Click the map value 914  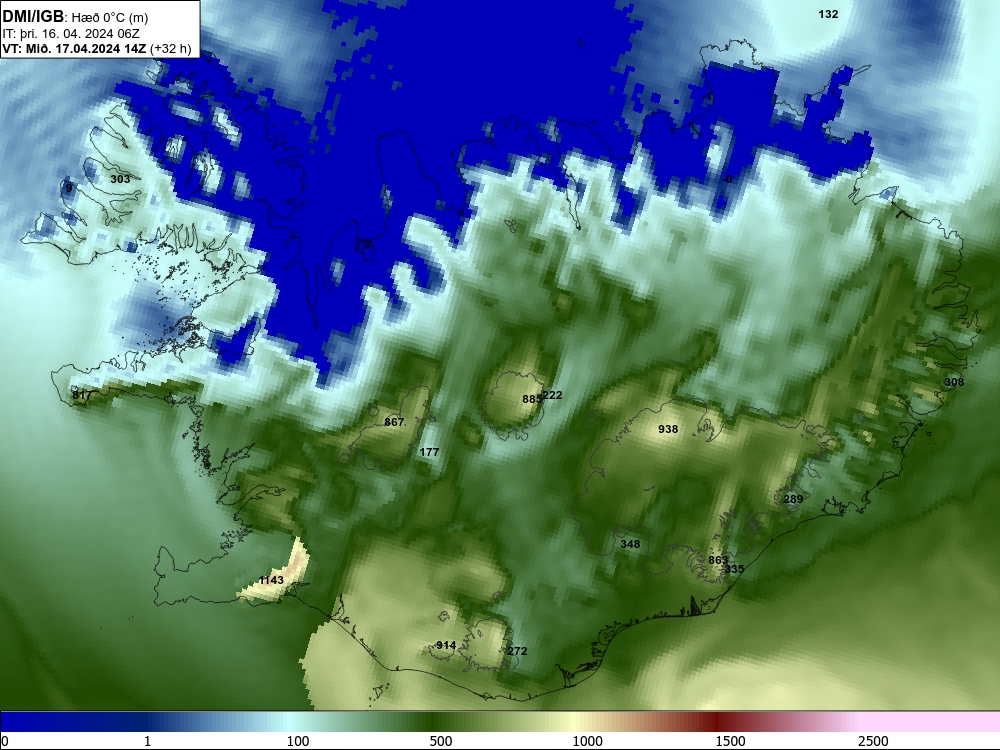click(x=446, y=645)
